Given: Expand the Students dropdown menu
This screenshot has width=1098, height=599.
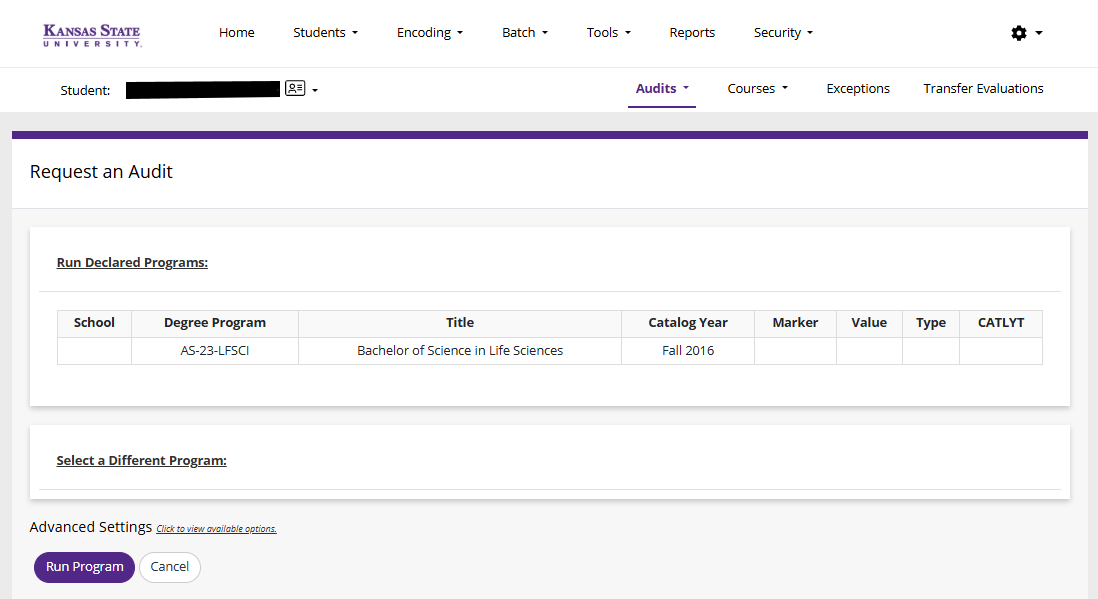Looking at the screenshot, I should pos(326,33).
